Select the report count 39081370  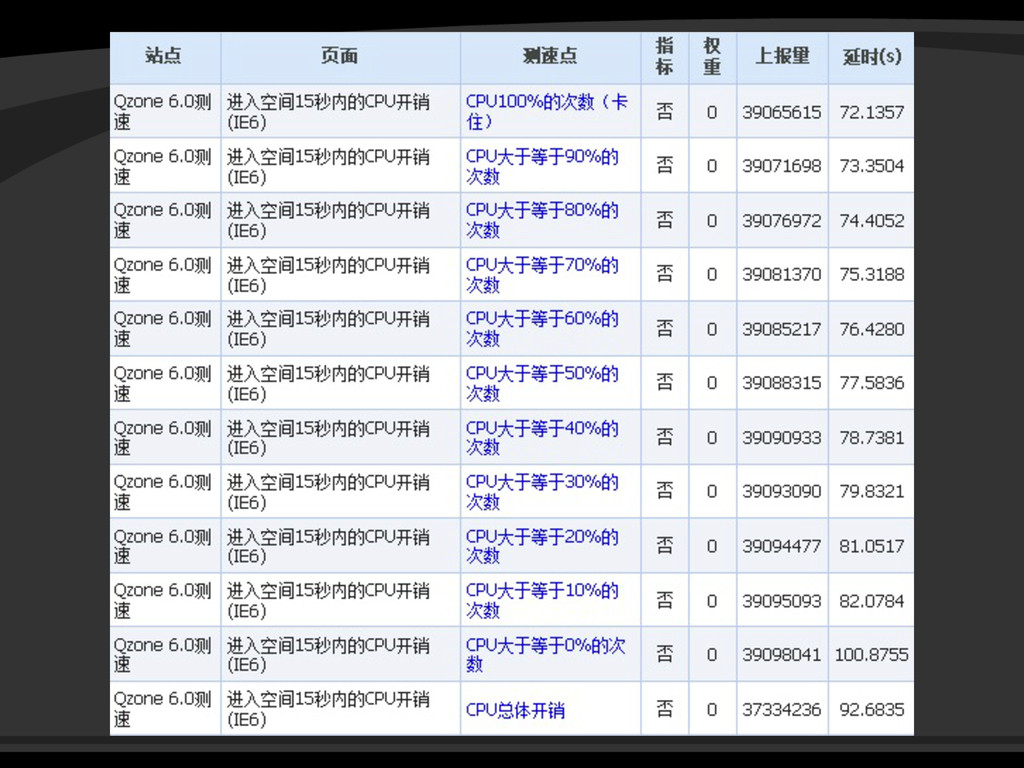pos(781,274)
